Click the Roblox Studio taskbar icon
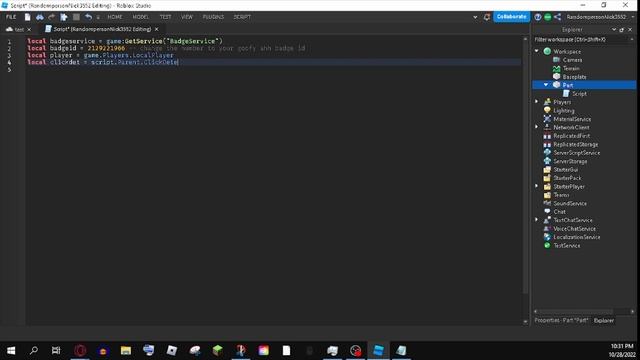Image resolution: width=640 pixels, height=360 pixels. click(378, 351)
